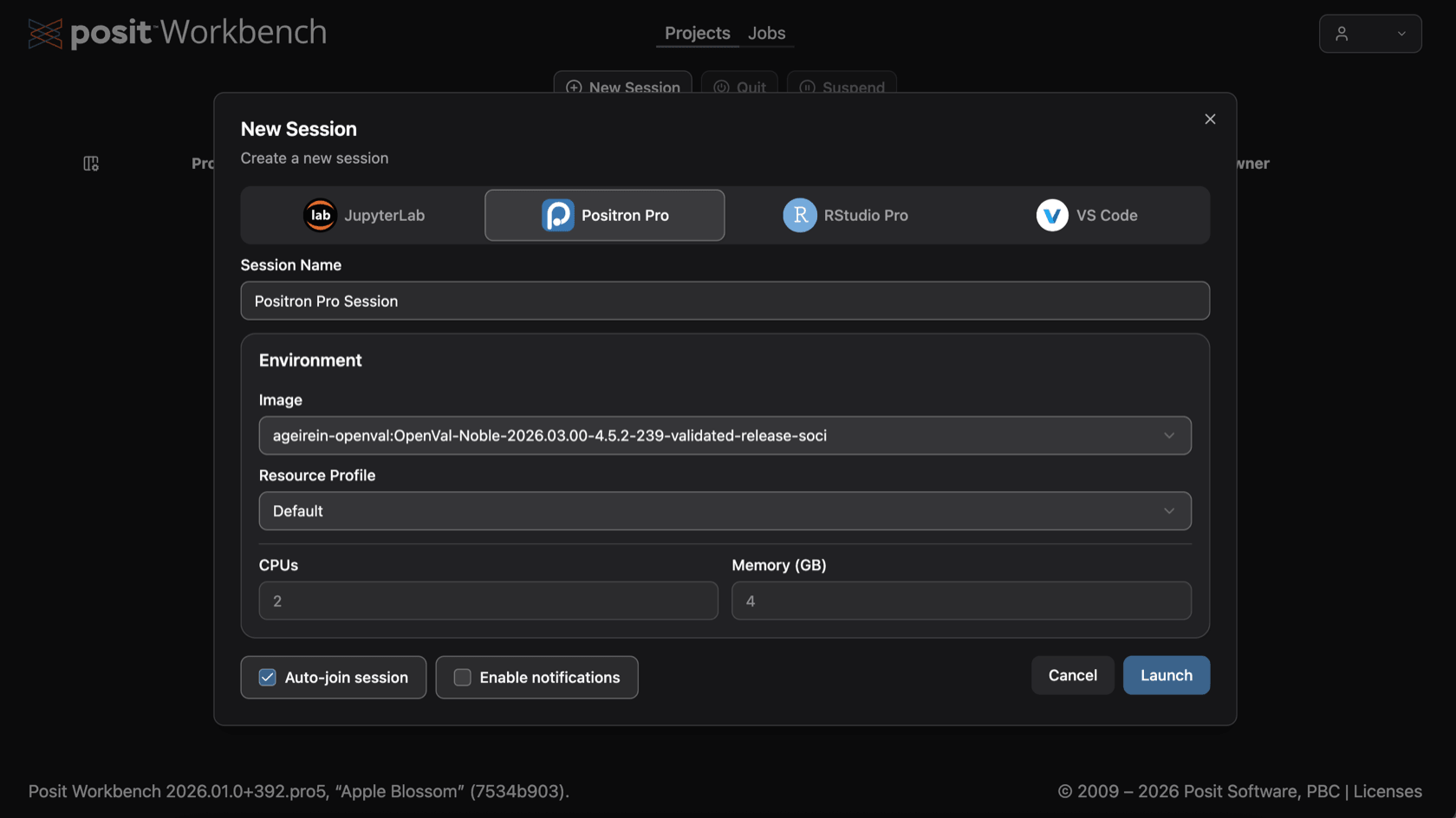Switch to the Jobs tab
Image resolution: width=1456 pixels, height=818 pixels.
click(x=767, y=33)
